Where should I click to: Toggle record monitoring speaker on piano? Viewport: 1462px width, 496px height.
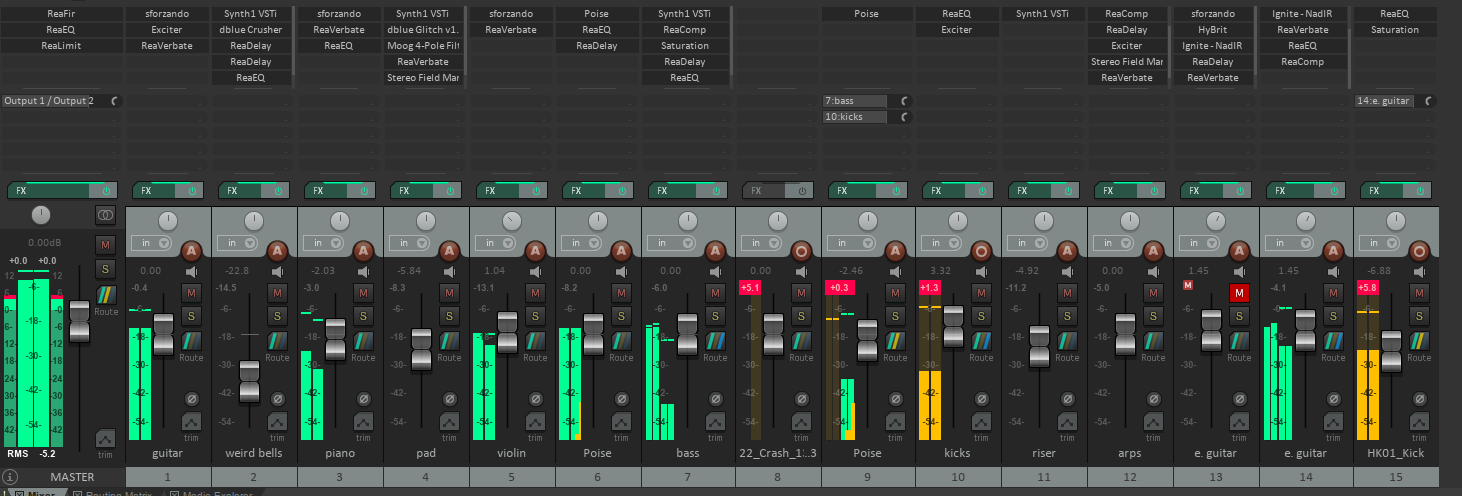click(364, 271)
